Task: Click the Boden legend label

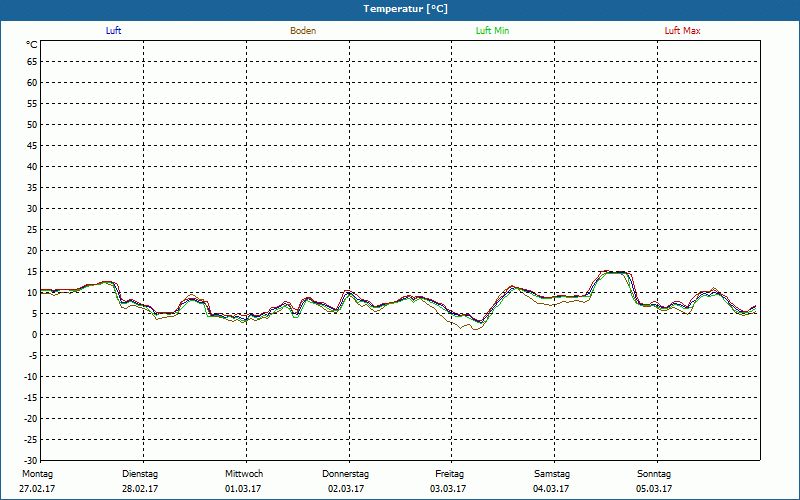Action: (303, 31)
